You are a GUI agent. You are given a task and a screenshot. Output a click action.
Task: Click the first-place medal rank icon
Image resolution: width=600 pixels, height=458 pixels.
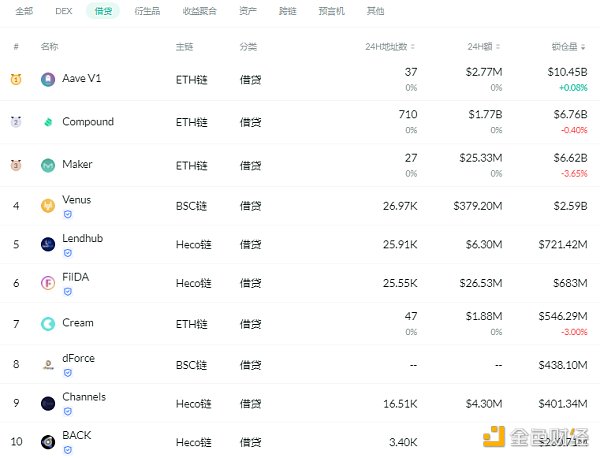click(16, 80)
